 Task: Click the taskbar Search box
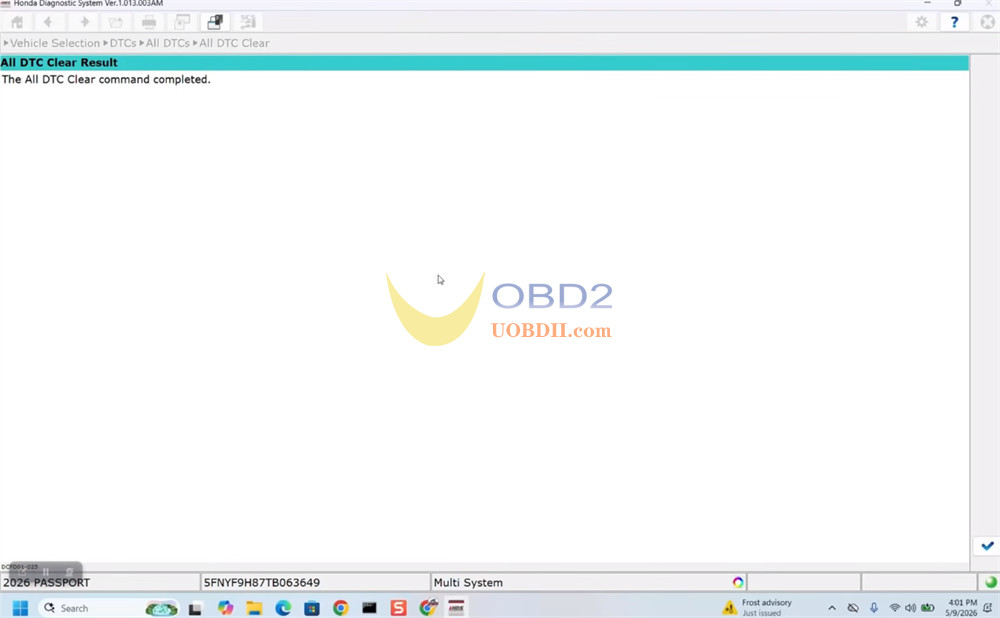(x=109, y=608)
